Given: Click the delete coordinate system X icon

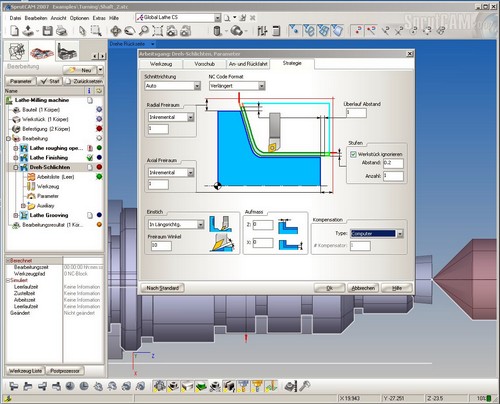Looking at the screenshot, I should point(253,18).
